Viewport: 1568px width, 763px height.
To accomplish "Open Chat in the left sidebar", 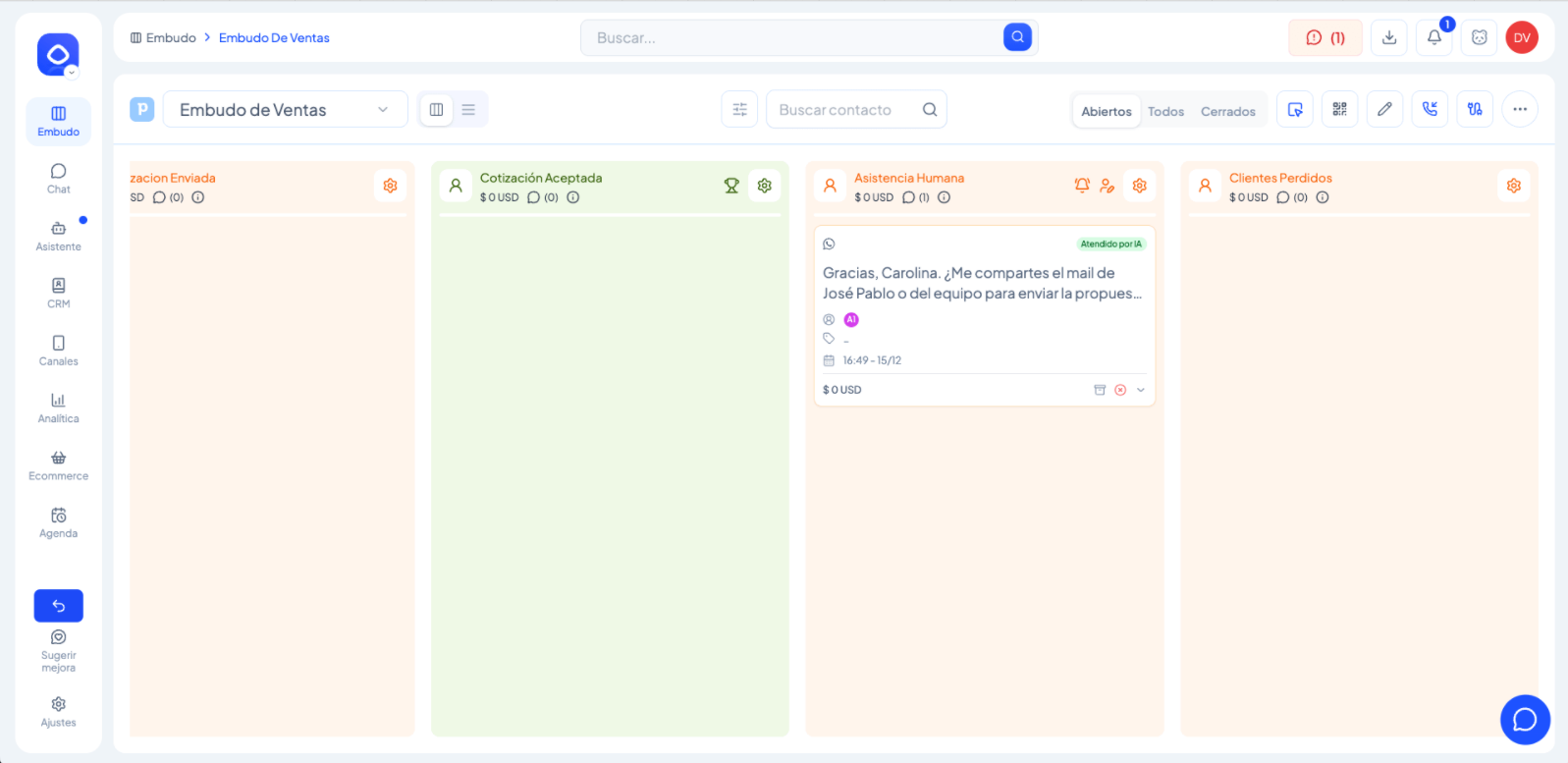I will coord(59,178).
